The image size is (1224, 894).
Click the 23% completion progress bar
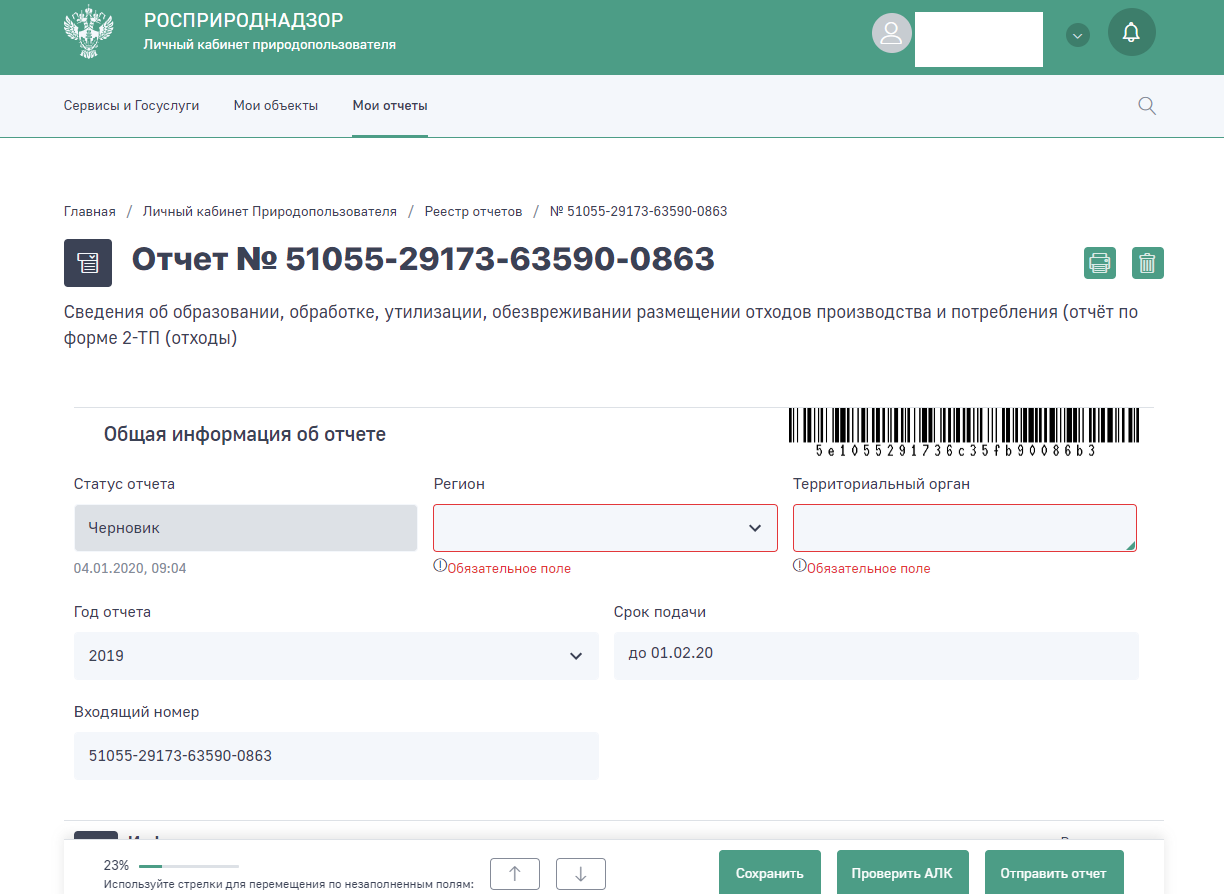pos(188,865)
